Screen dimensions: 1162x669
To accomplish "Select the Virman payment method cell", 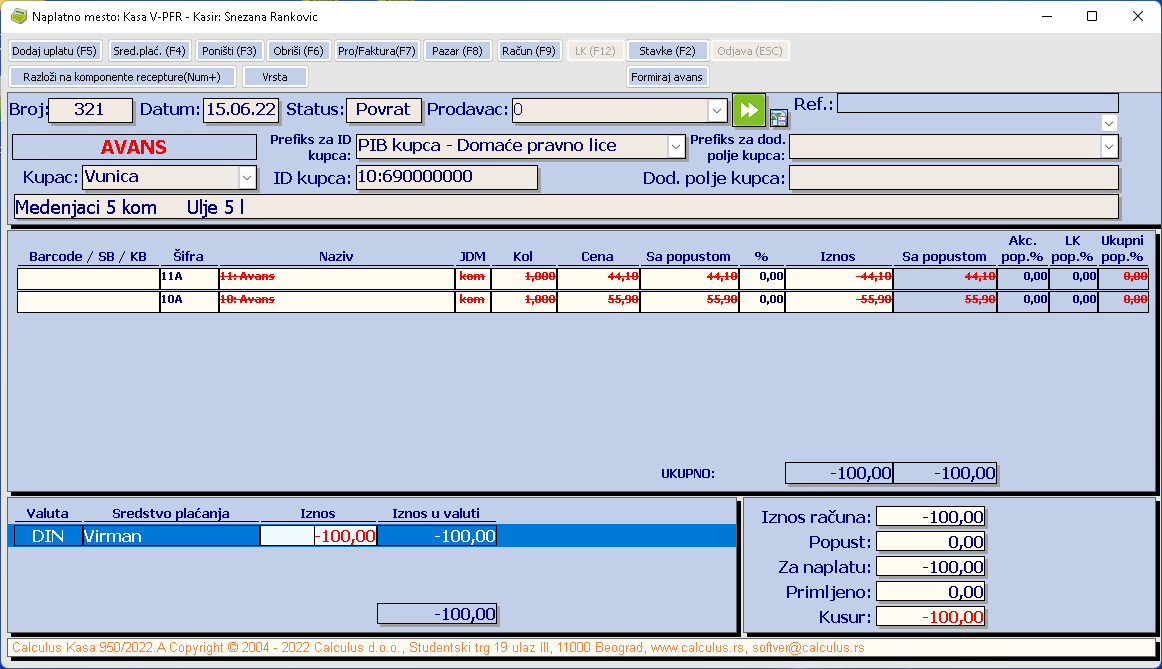I will click(171, 536).
